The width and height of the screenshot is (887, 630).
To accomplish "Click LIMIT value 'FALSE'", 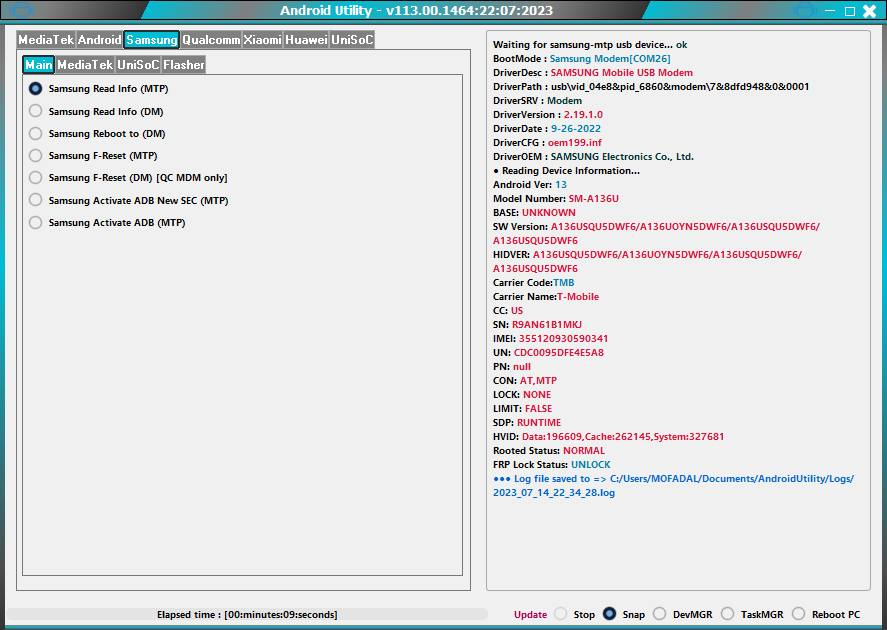I will pos(538,408).
